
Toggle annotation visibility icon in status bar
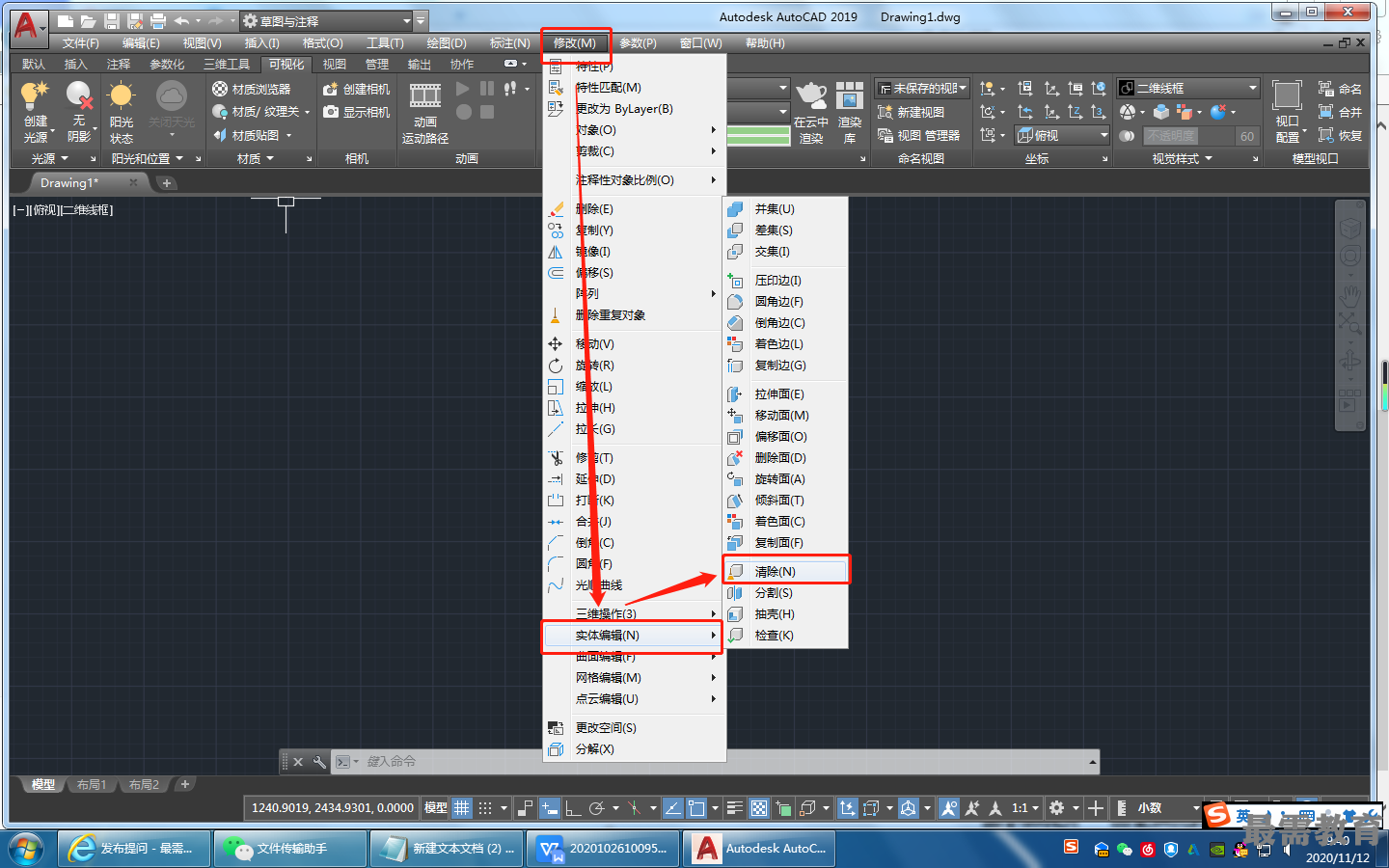949,808
